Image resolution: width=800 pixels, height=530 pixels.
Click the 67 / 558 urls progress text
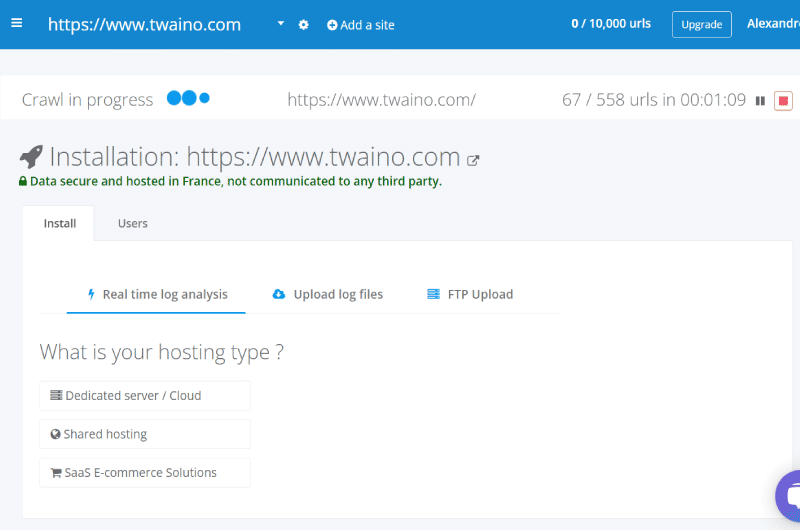pos(654,99)
